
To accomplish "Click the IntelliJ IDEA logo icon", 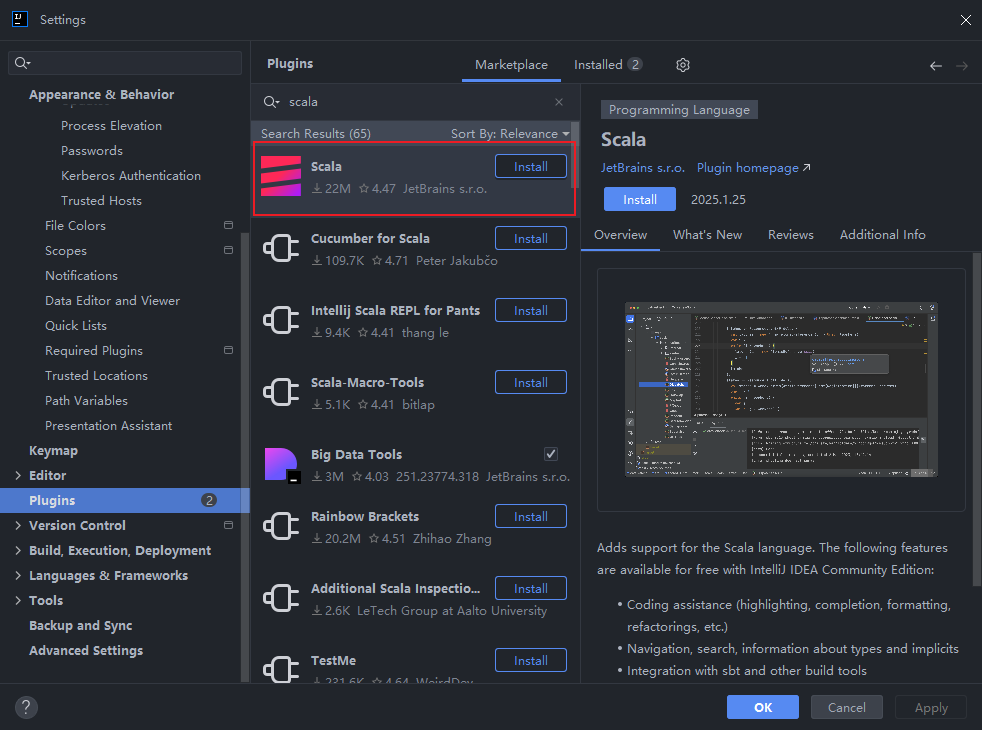I will point(20,19).
